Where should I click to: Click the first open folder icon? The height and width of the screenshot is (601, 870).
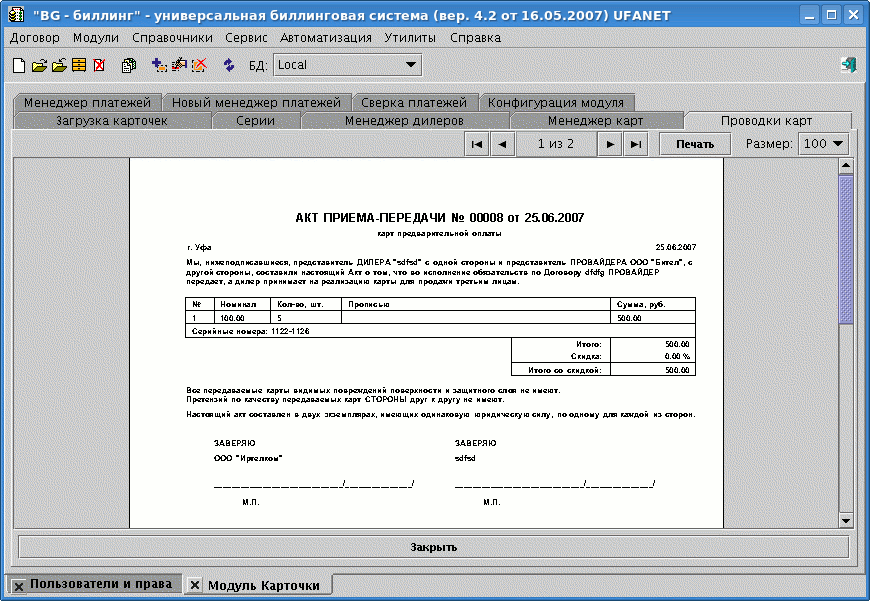click(x=39, y=65)
